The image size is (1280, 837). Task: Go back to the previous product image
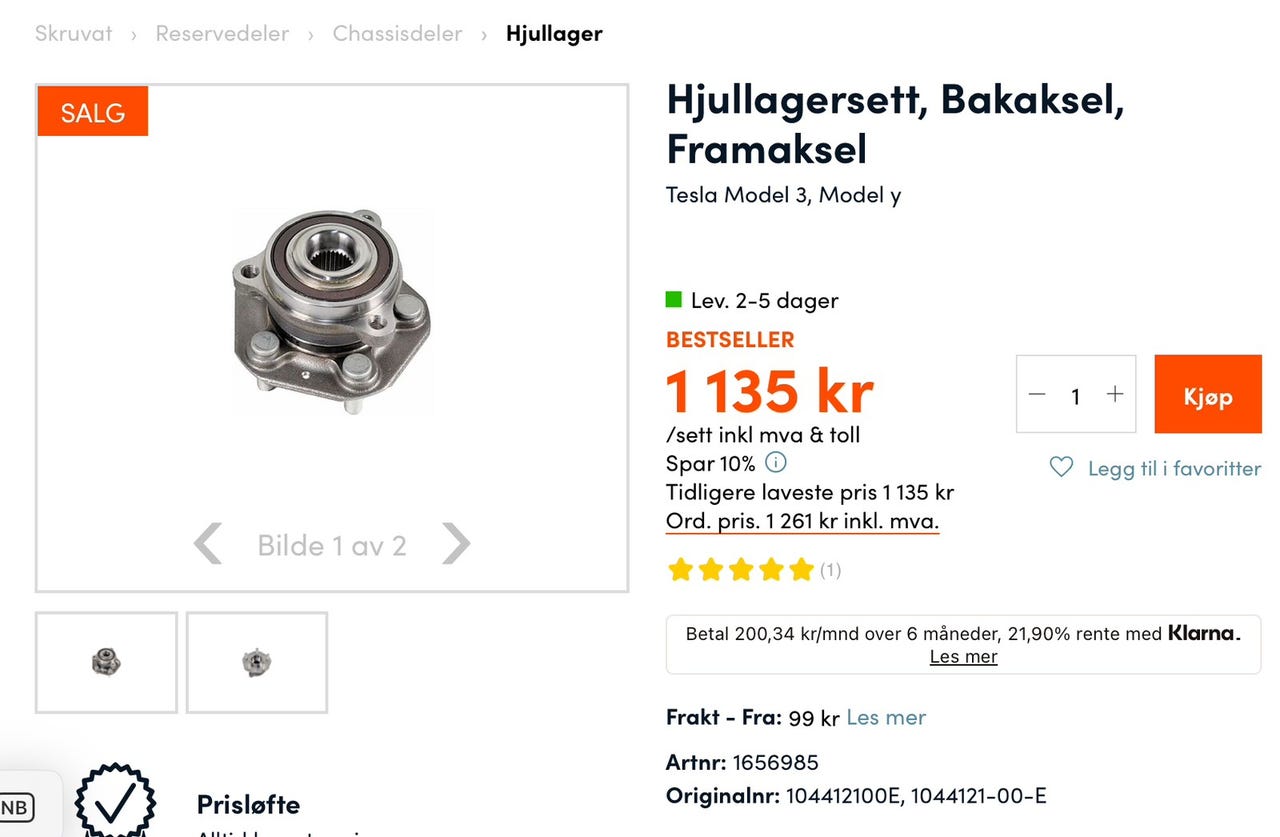tap(207, 544)
